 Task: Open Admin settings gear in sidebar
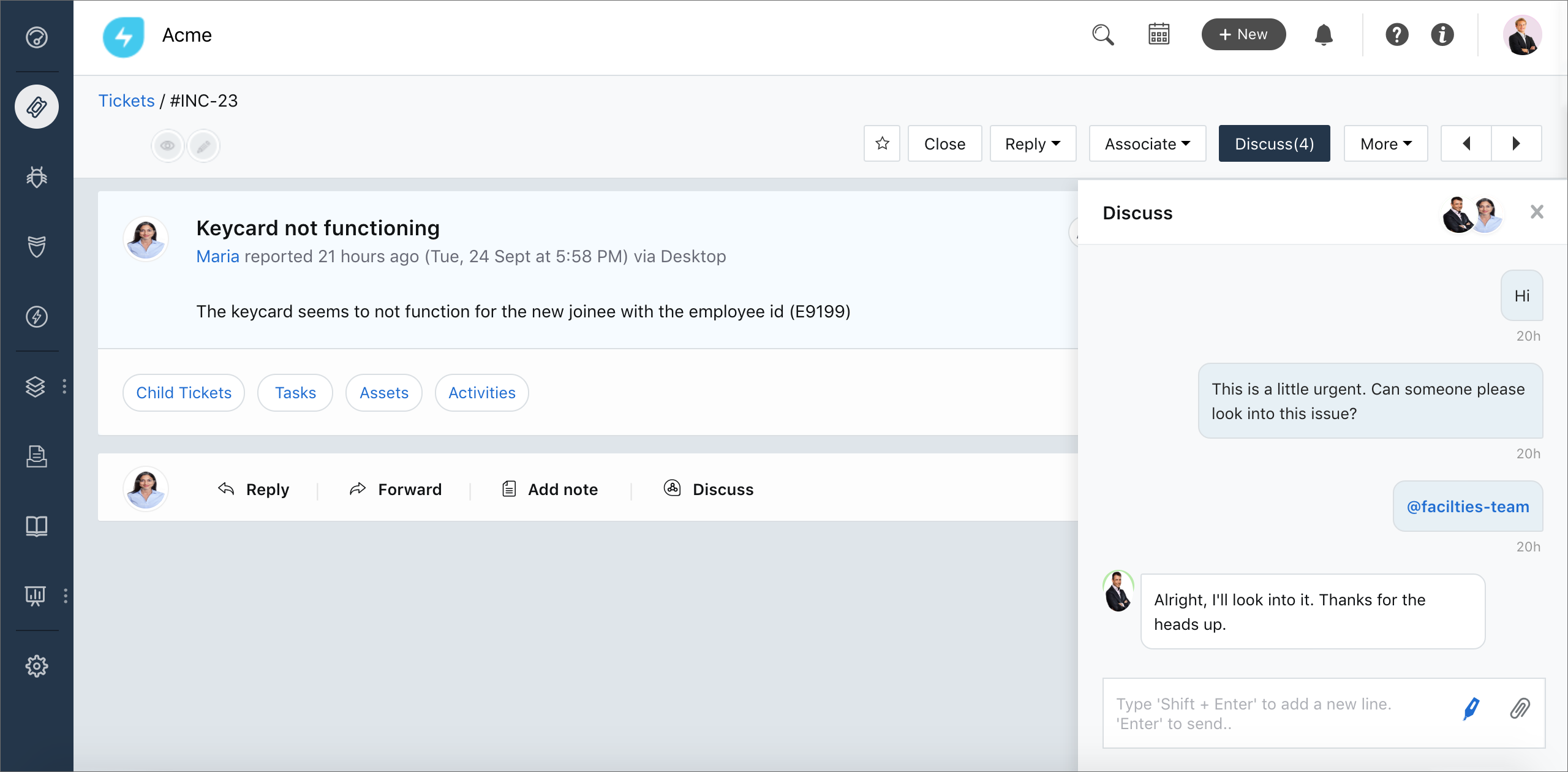click(37, 666)
